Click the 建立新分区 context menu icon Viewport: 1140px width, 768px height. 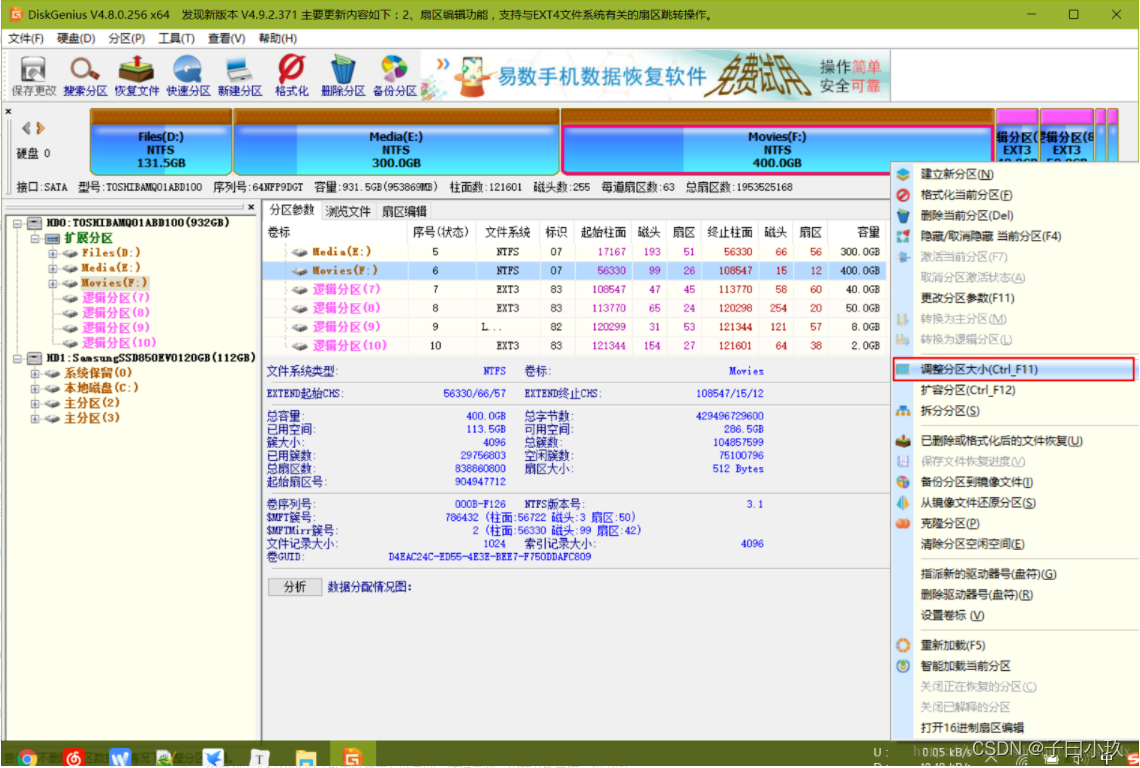[x=903, y=175]
